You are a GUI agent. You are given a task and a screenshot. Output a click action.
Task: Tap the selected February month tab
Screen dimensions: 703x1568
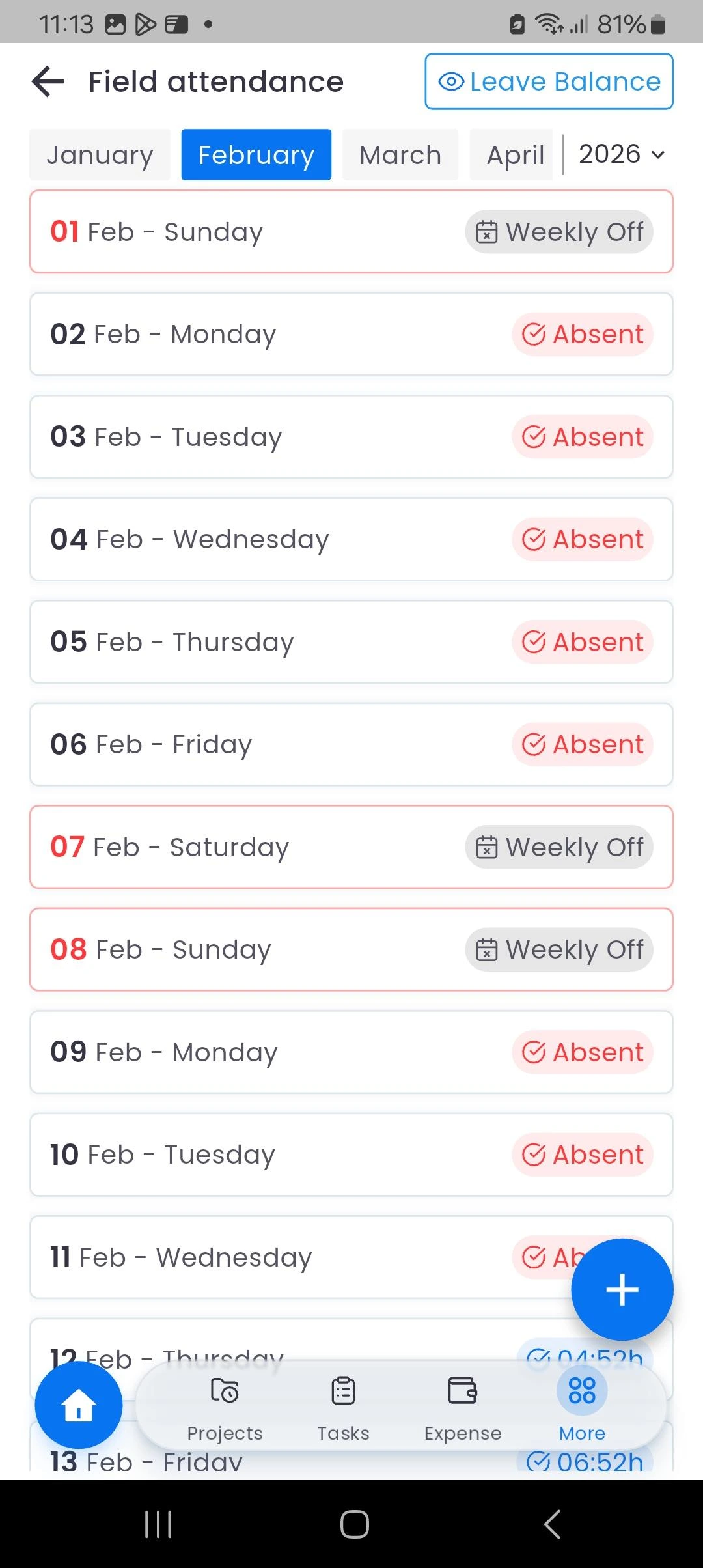pos(256,155)
